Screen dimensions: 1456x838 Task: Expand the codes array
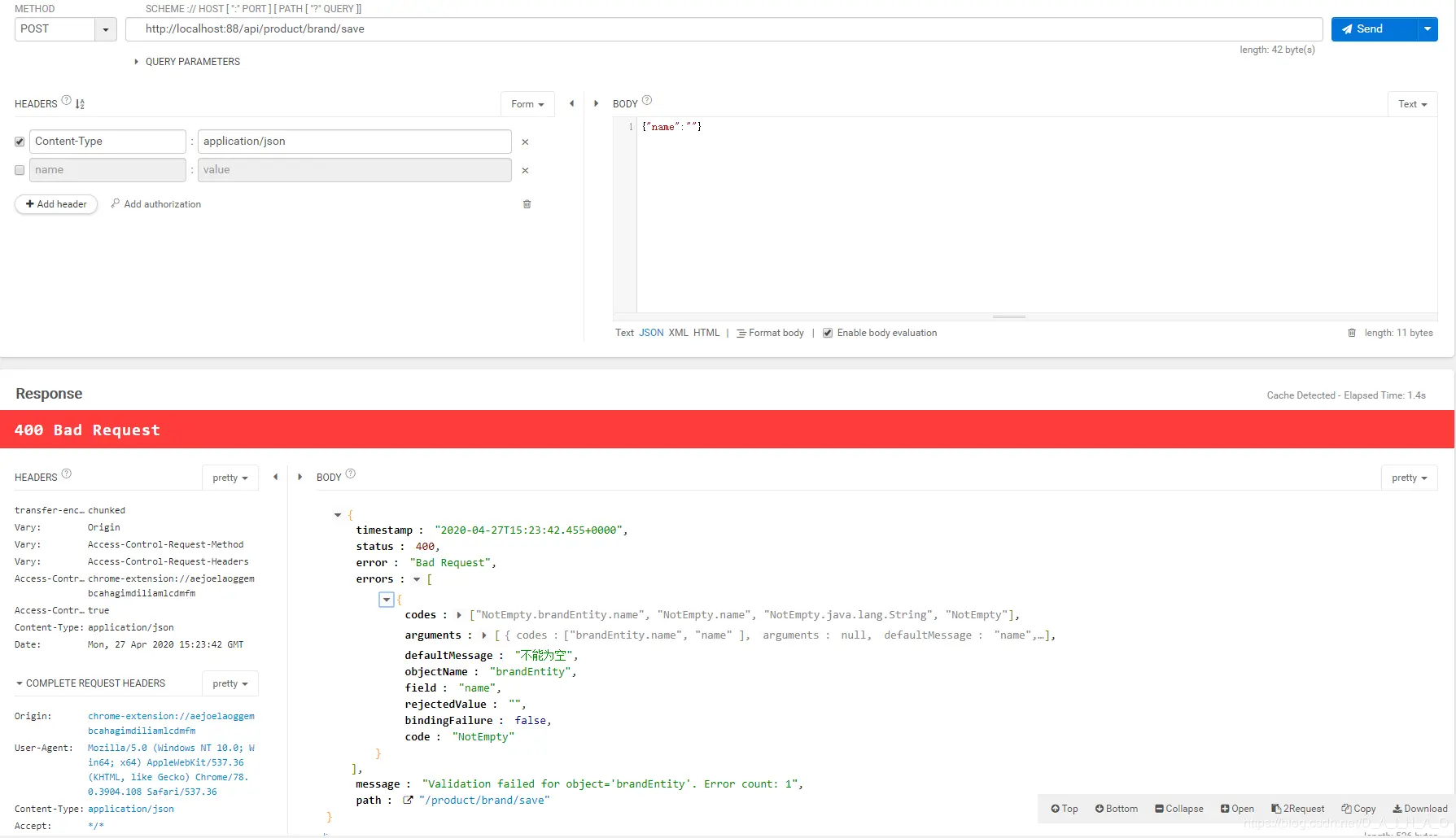[459, 615]
